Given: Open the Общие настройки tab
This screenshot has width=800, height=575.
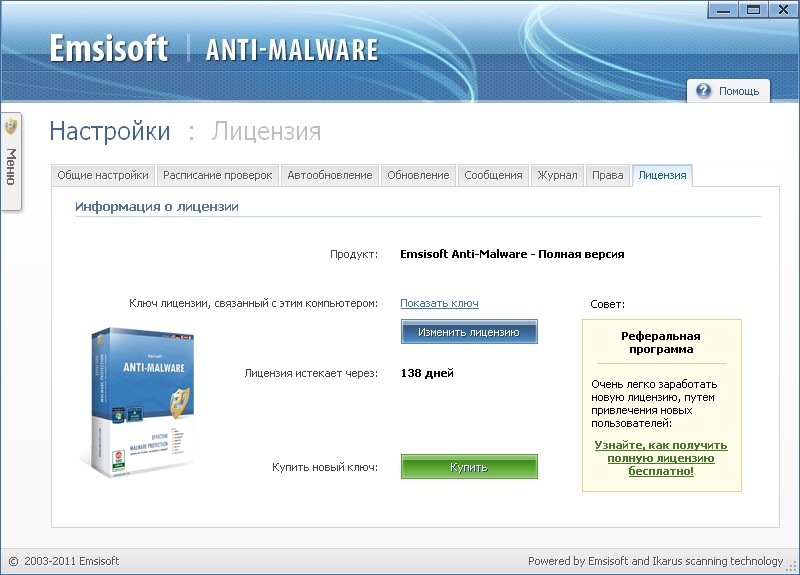Looking at the screenshot, I should click(103, 175).
